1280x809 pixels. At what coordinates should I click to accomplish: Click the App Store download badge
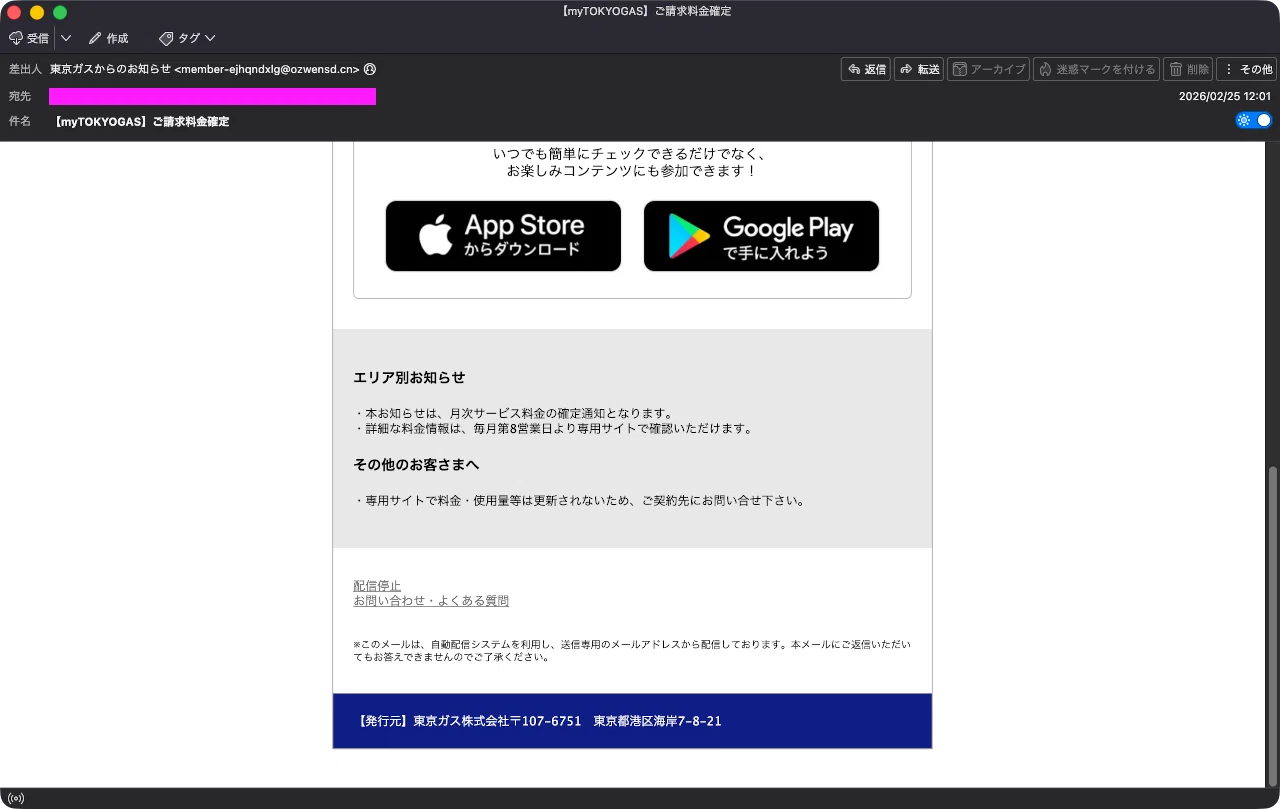(x=503, y=236)
